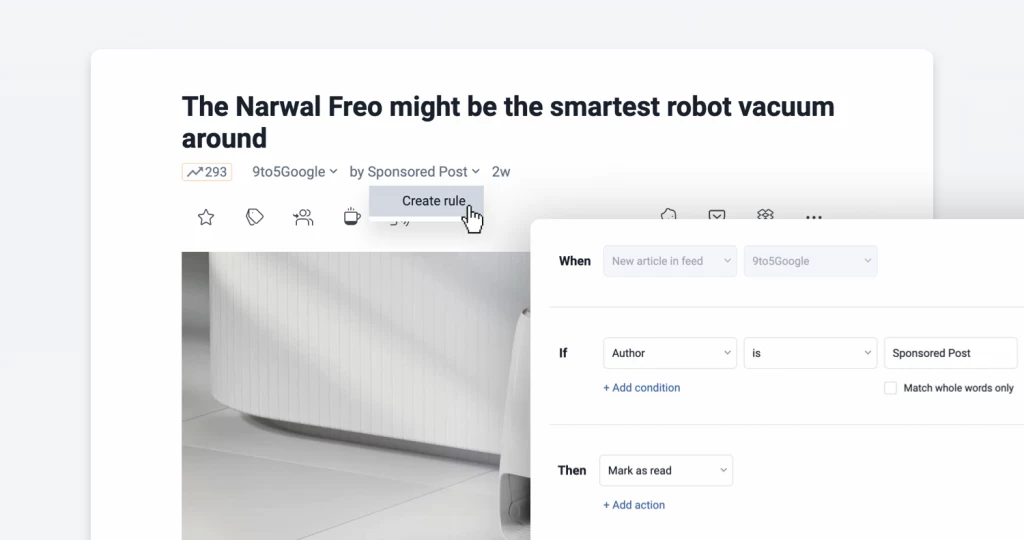Expand the Mark as read action dropdown
The height and width of the screenshot is (540, 1024).
point(666,470)
